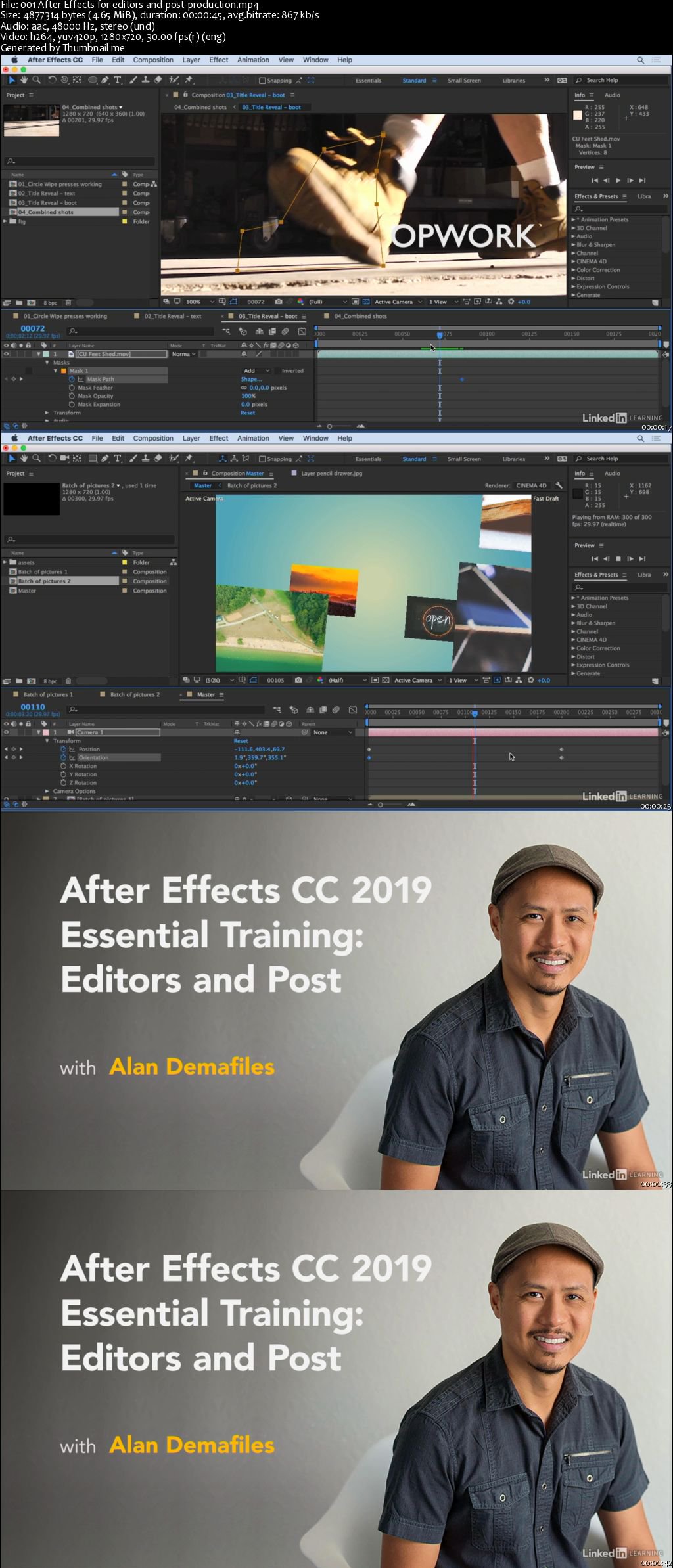
Task: Hide the Camera 1 layer with its eye toggle
Action: 7,732
